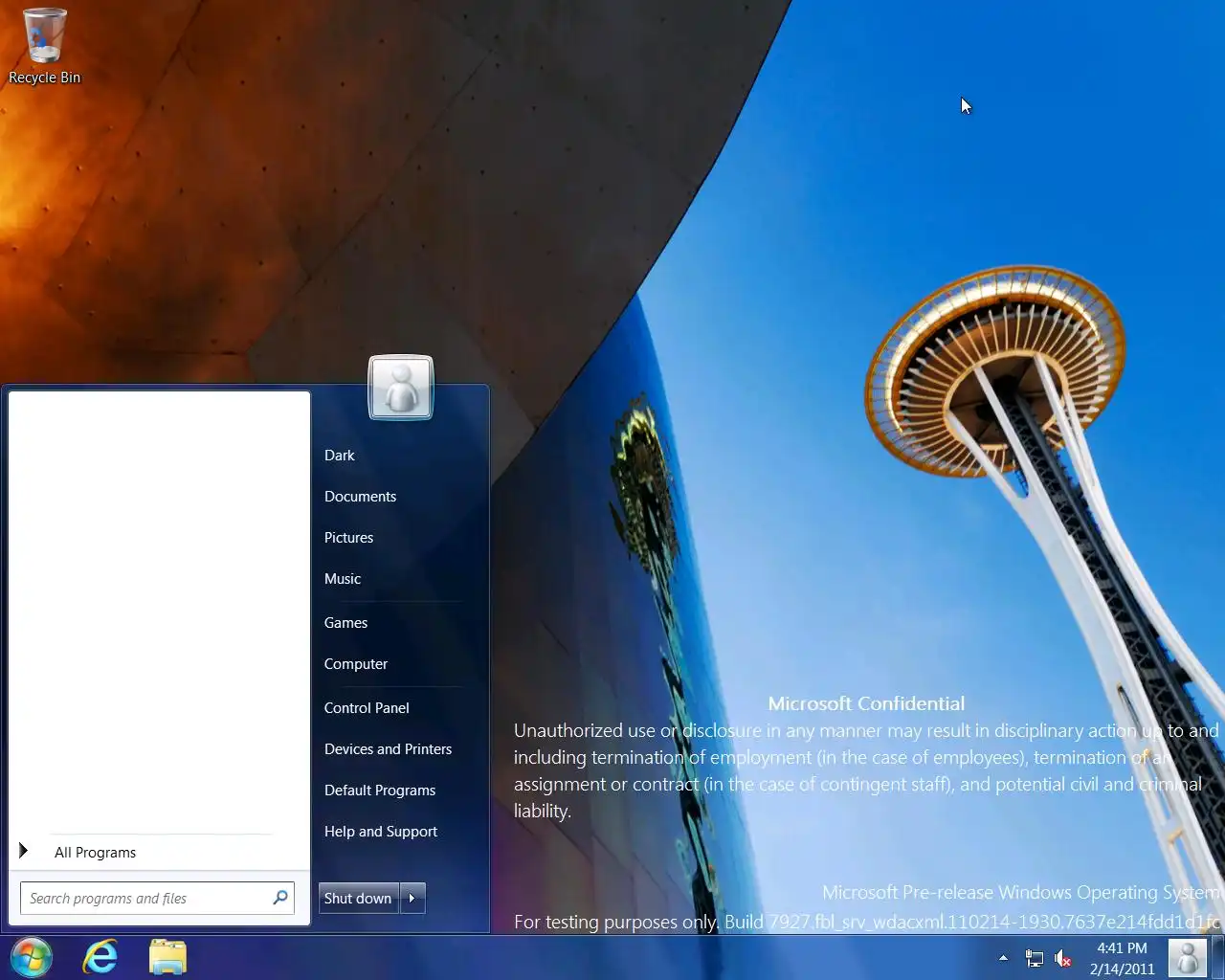Open Windows Explorer folder icon on taskbar
Viewport: 1225px width, 980px height.
167,957
